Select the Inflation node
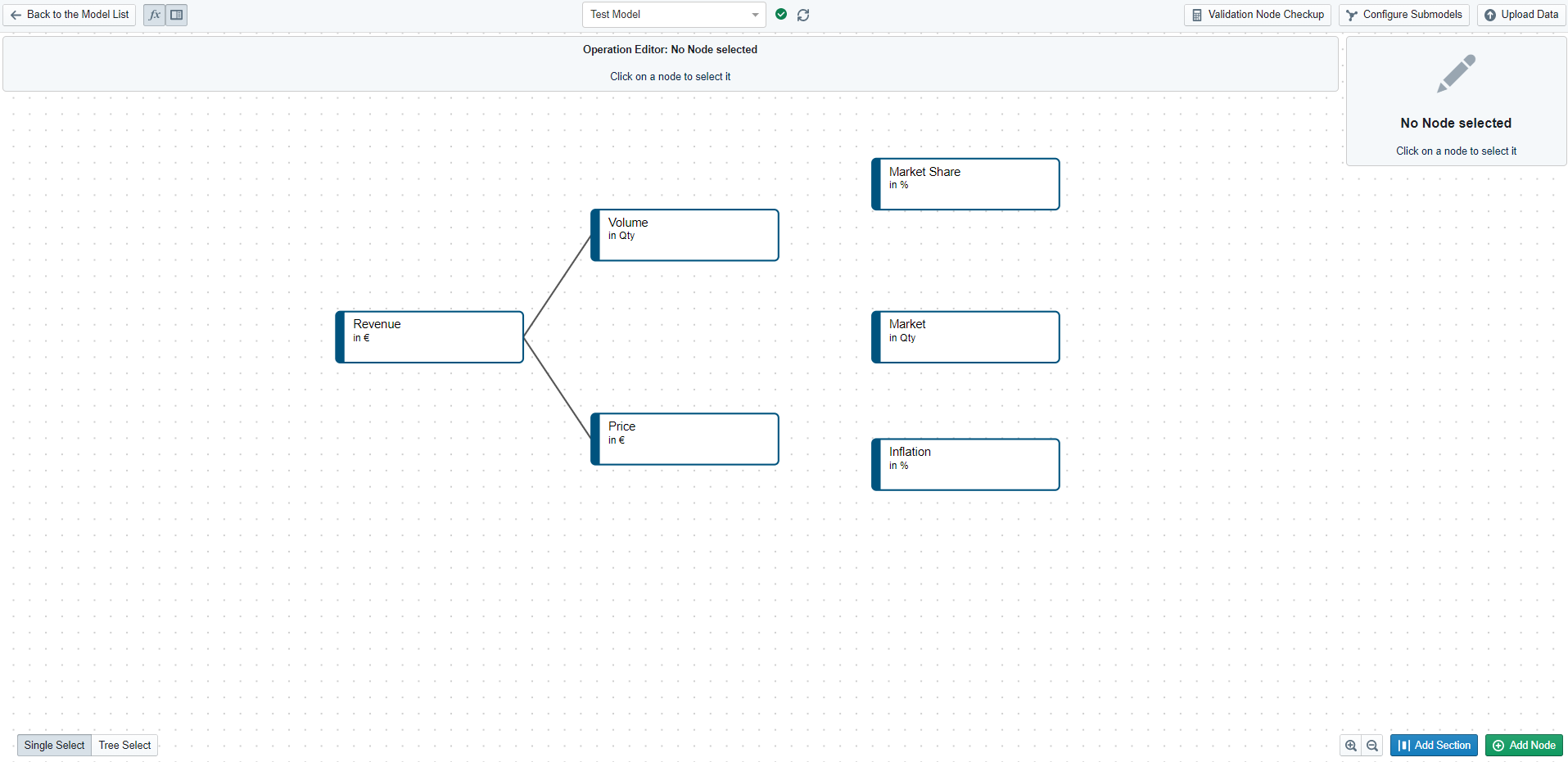This screenshot has width=1568, height=762. click(966, 464)
